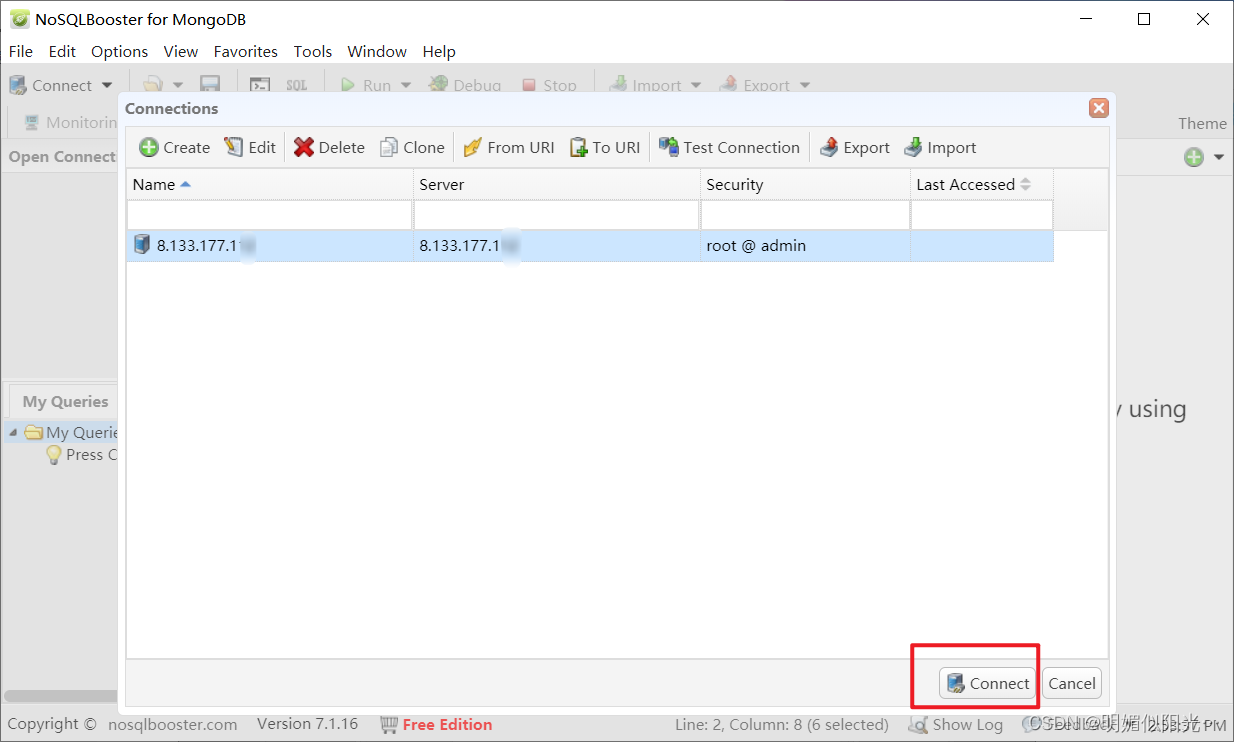Open nosqlbooster.com link in status bar
The width and height of the screenshot is (1234, 742).
[173, 724]
